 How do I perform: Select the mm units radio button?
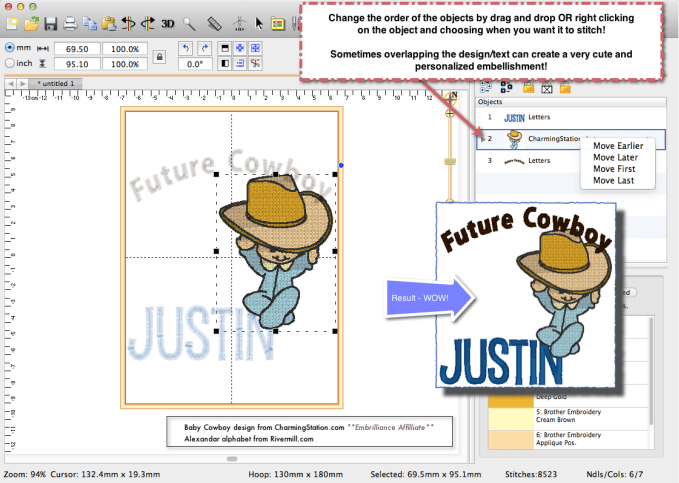tap(10, 48)
